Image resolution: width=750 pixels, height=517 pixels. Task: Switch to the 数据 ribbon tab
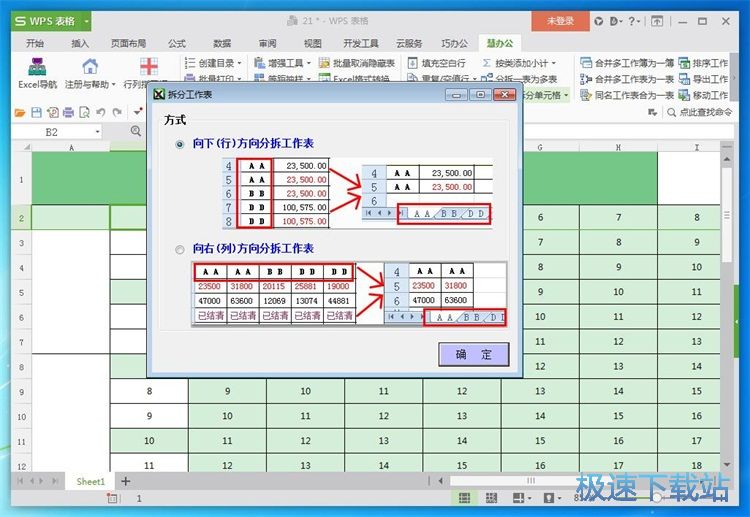[222, 43]
